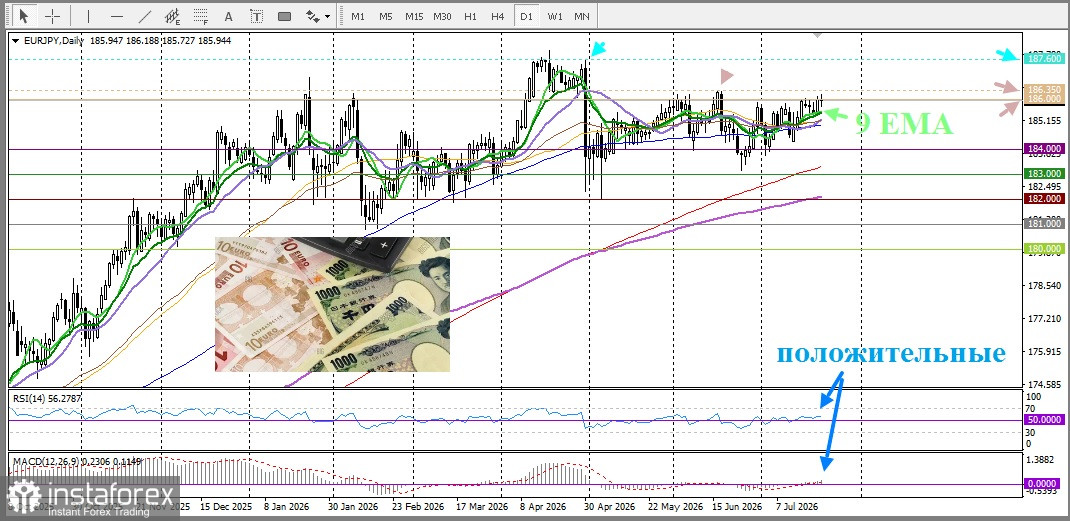Image resolution: width=1070 pixels, height=521 pixels.
Task: Click the 186.000 price level label
Action: point(1044,99)
